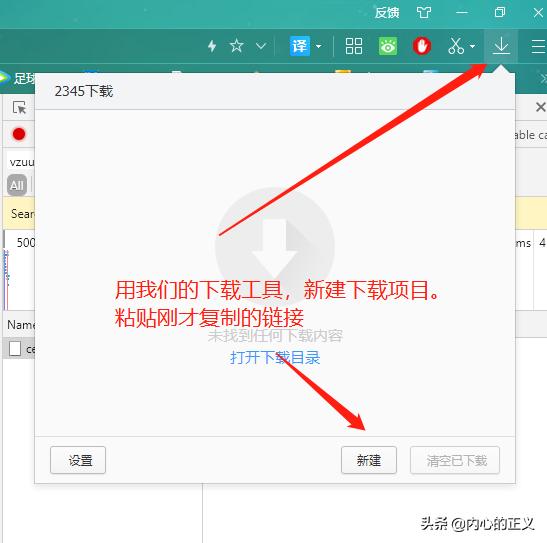Toggle the red network record button
The image size is (547, 543).
coord(19,134)
